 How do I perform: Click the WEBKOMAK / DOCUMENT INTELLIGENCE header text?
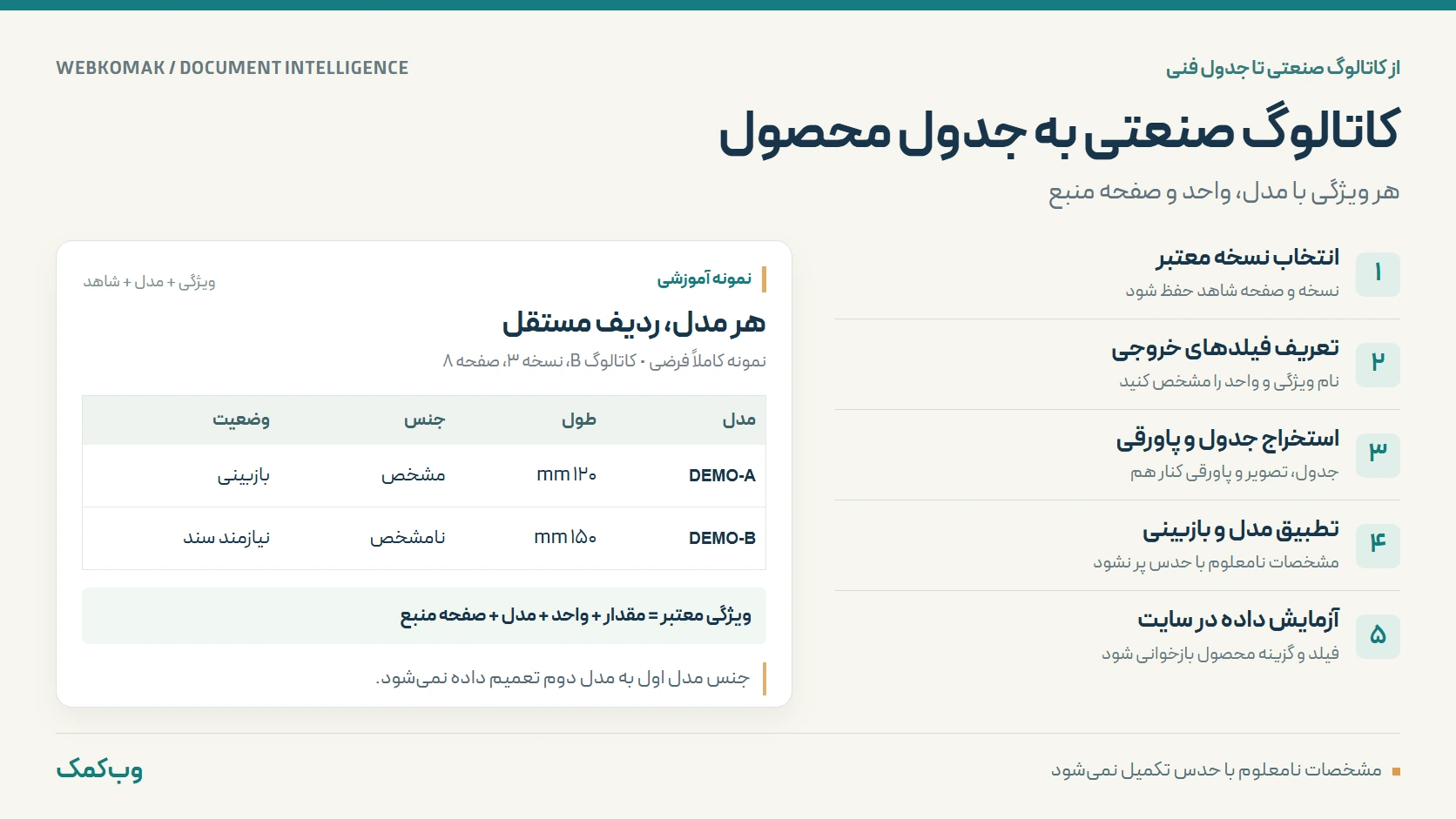[x=233, y=68]
